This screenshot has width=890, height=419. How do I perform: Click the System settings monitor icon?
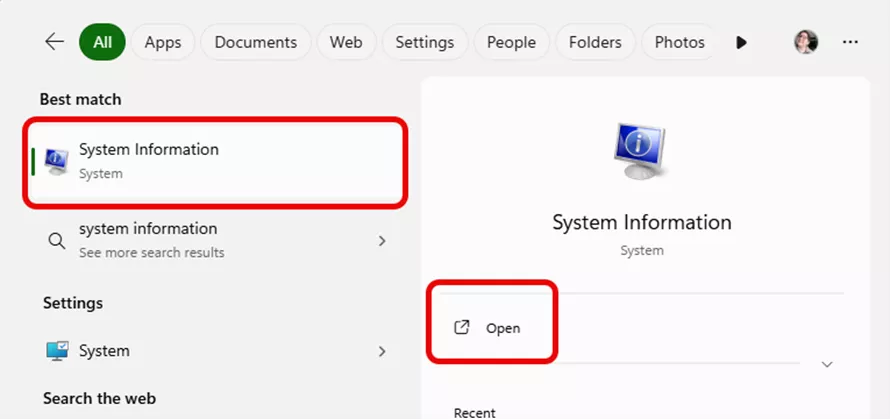point(57,351)
